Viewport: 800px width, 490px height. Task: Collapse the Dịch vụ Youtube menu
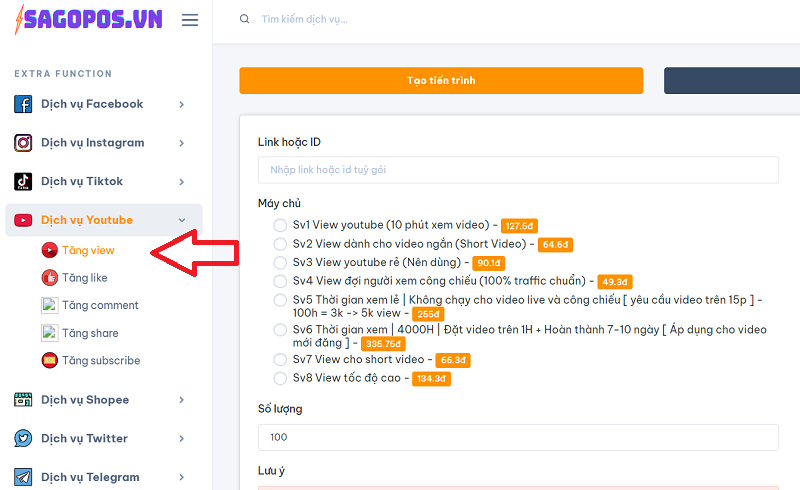[x=181, y=220]
